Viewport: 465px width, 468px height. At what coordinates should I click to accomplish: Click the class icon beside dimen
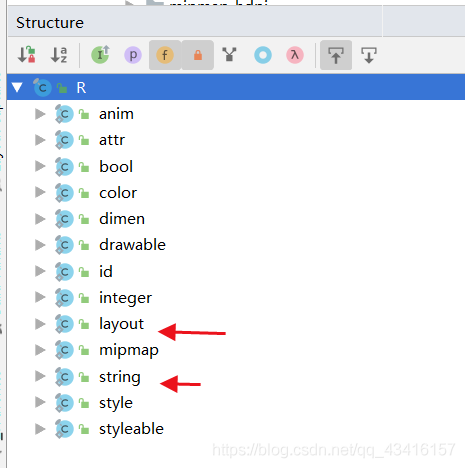tap(64, 219)
